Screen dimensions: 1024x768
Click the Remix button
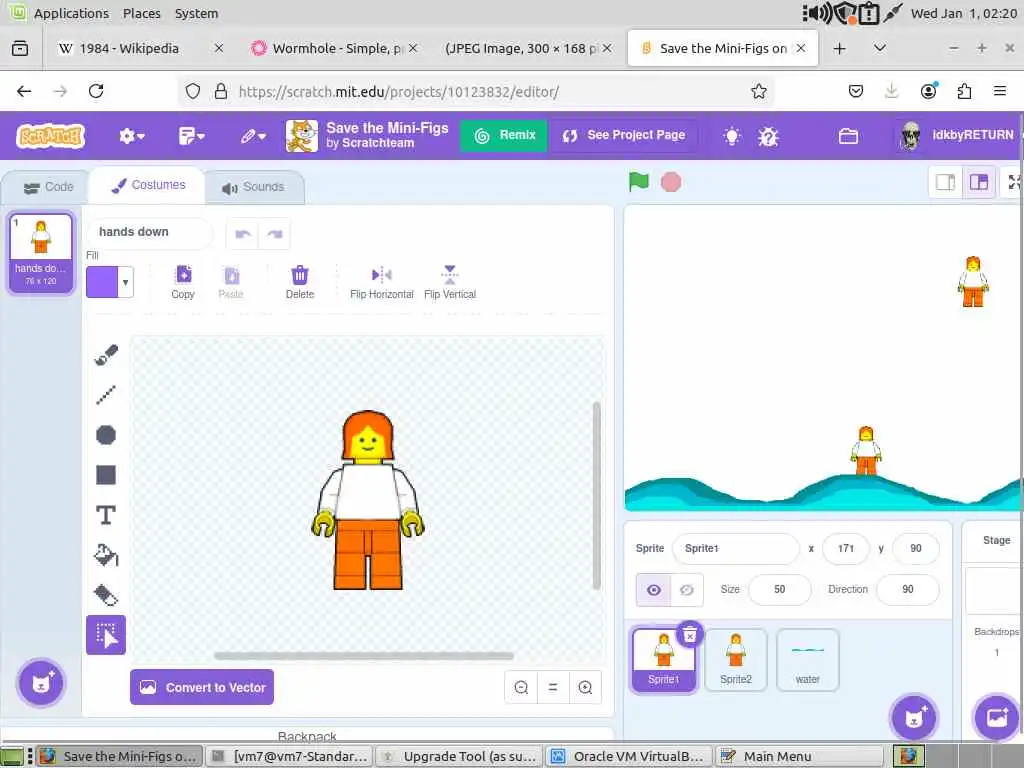tap(504, 135)
